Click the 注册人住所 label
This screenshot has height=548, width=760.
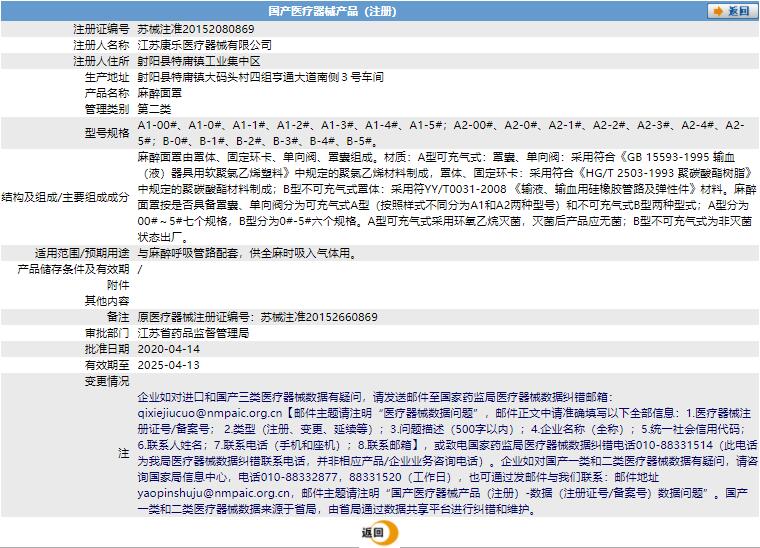pyautogui.click(x=101, y=61)
